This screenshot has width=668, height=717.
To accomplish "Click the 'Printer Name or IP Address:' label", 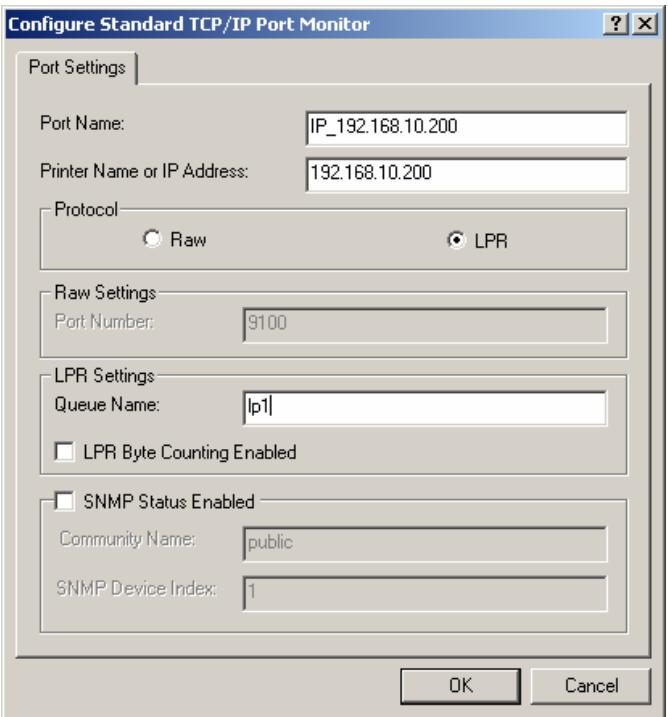I will click(144, 171).
